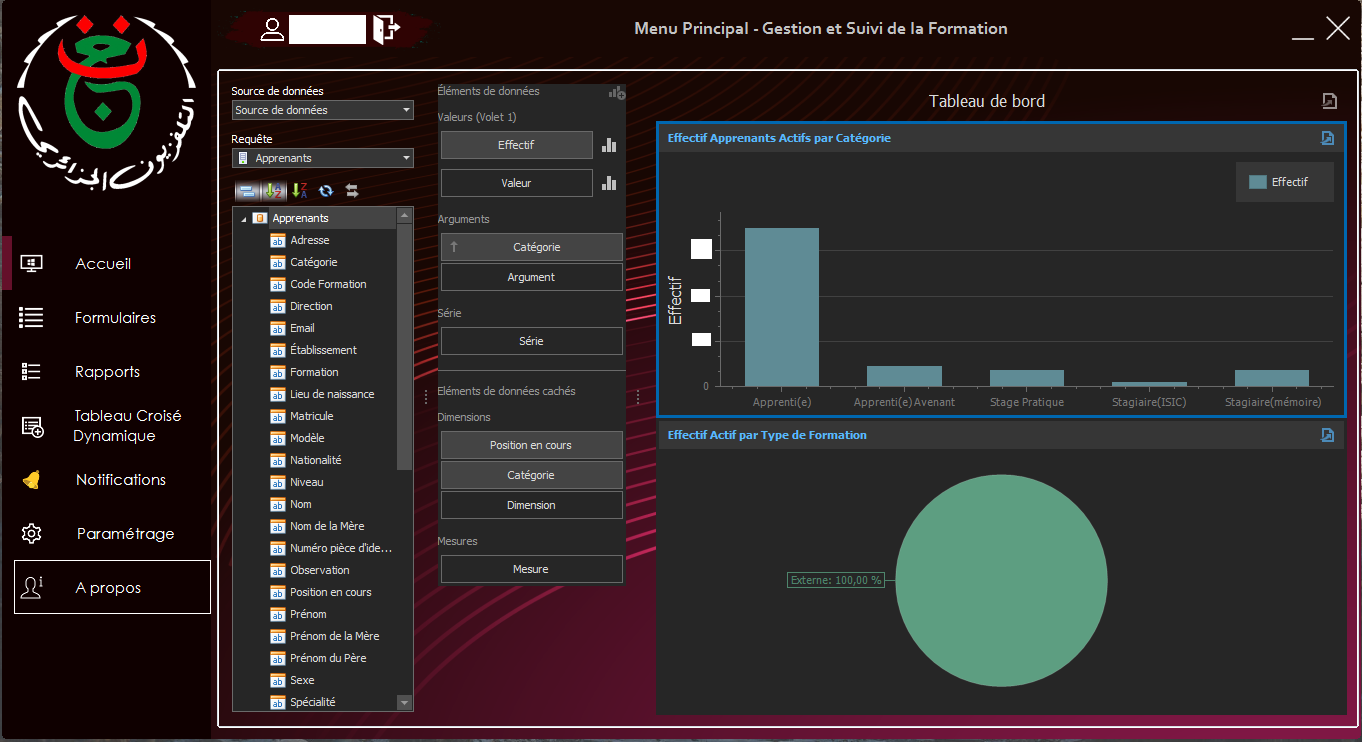Click Catégorie under hidden Dimensions
This screenshot has width=1362, height=742.
pyautogui.click(x=532, y=475)
